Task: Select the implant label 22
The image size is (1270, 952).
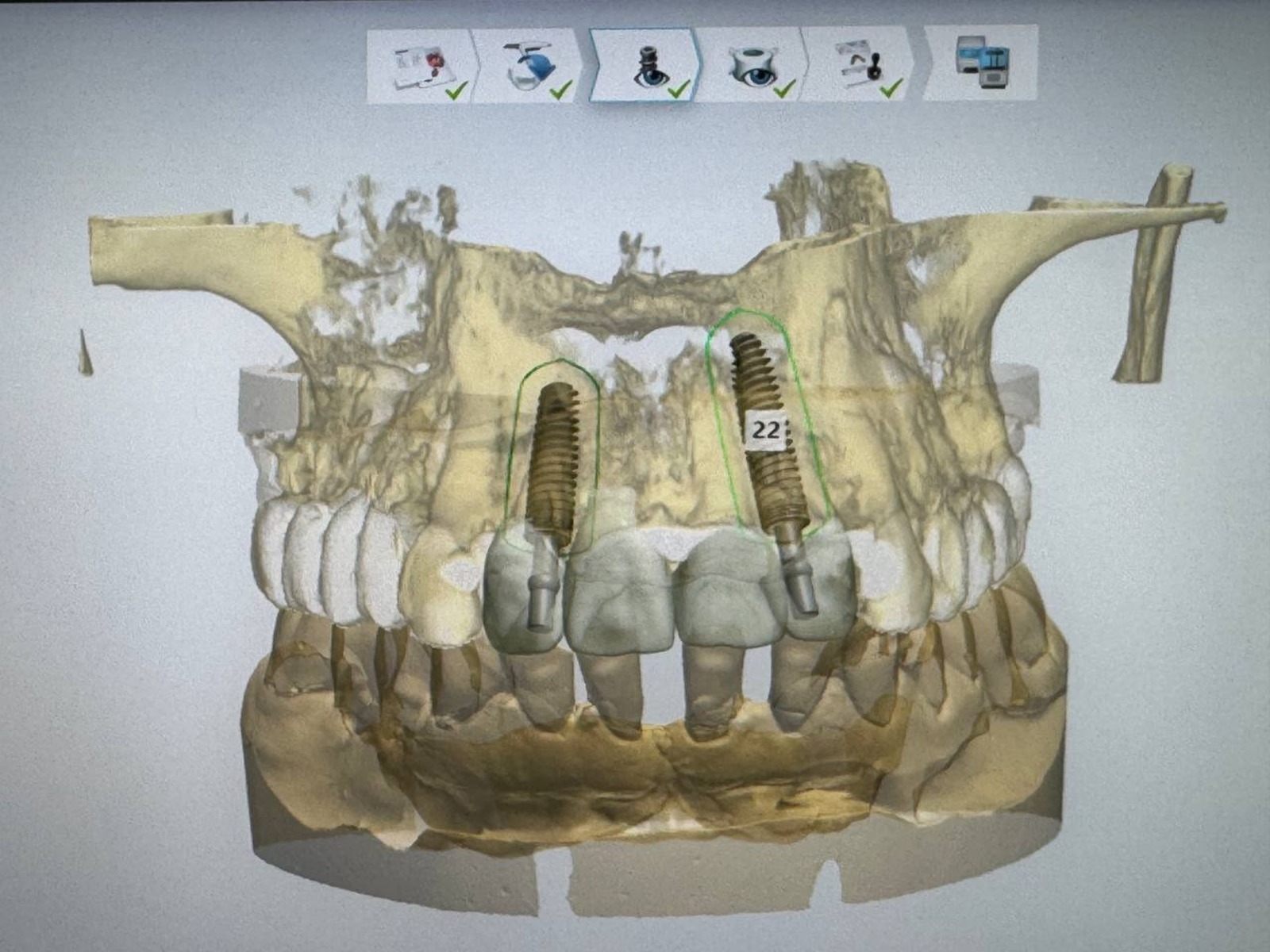Action: click(766, 431)
